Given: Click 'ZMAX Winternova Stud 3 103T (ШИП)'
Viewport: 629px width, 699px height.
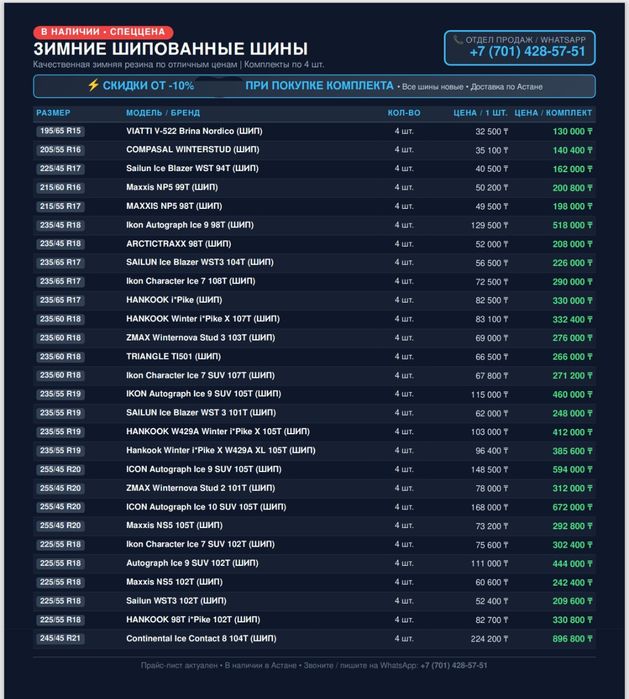Looking at the screenshot, I should coord(201,337).
